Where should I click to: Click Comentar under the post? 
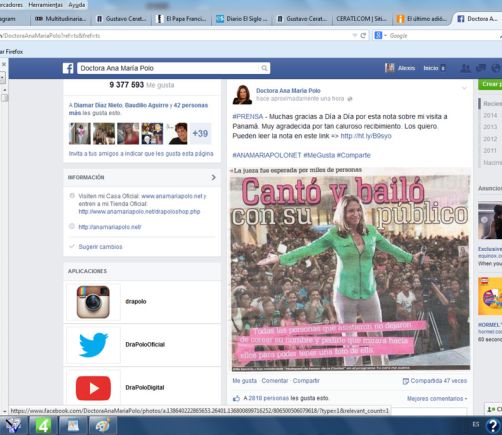[275, 381]
